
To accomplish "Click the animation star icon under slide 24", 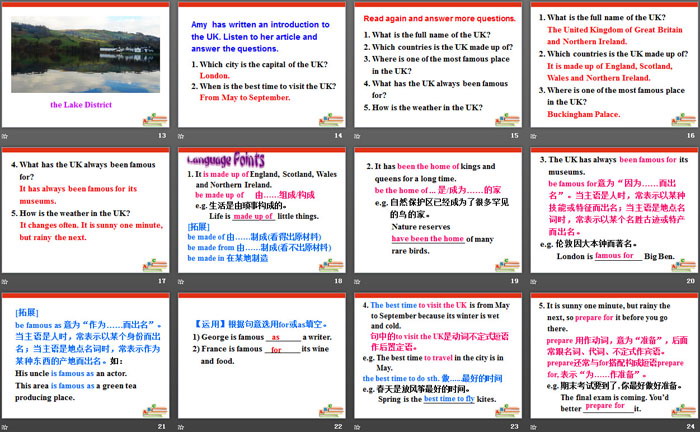I will pyautogui.click(x=532, y=427).
